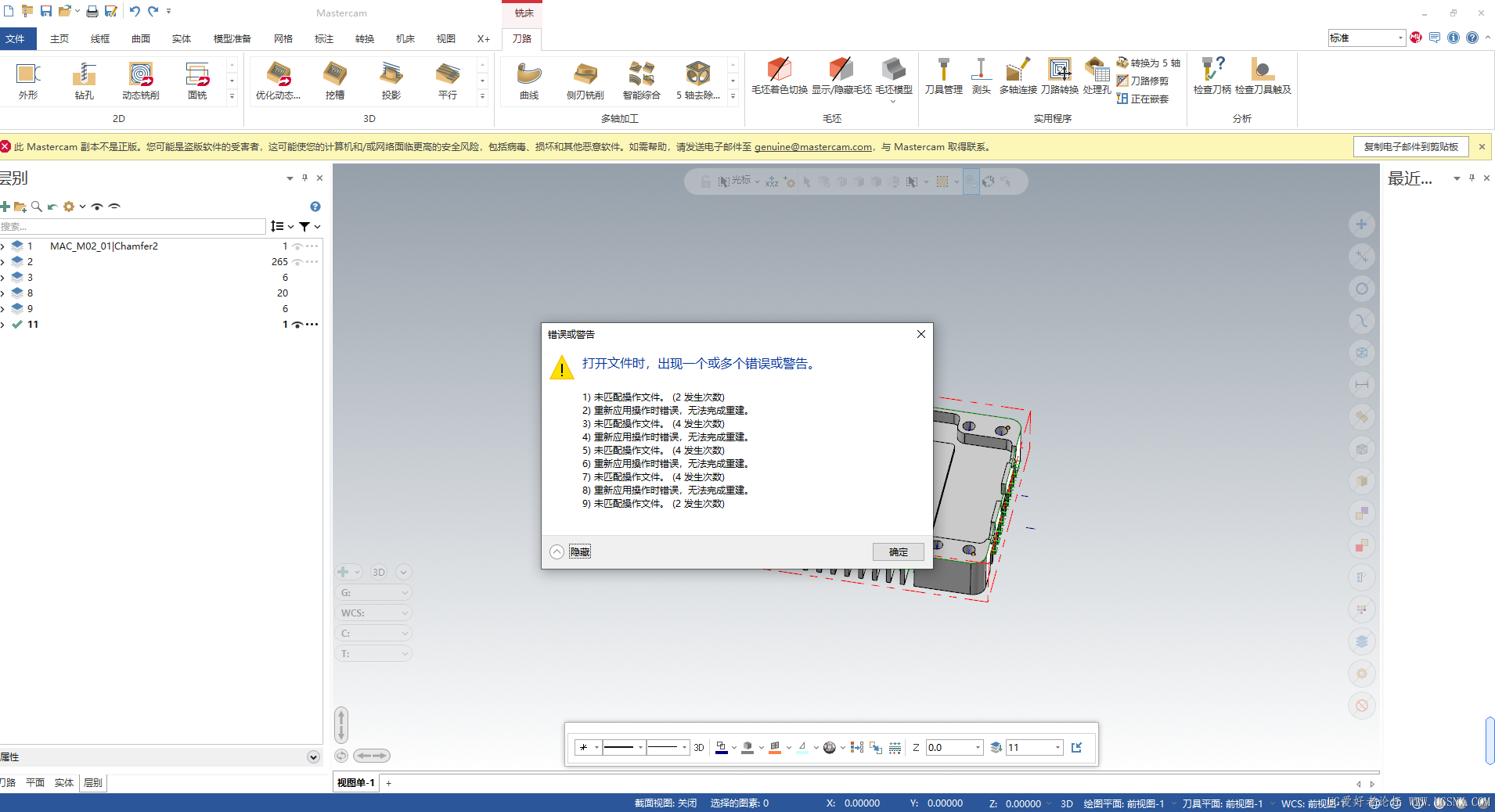Switch to the 主页 home tab
1495x812 pixels.
pos(59,38)
